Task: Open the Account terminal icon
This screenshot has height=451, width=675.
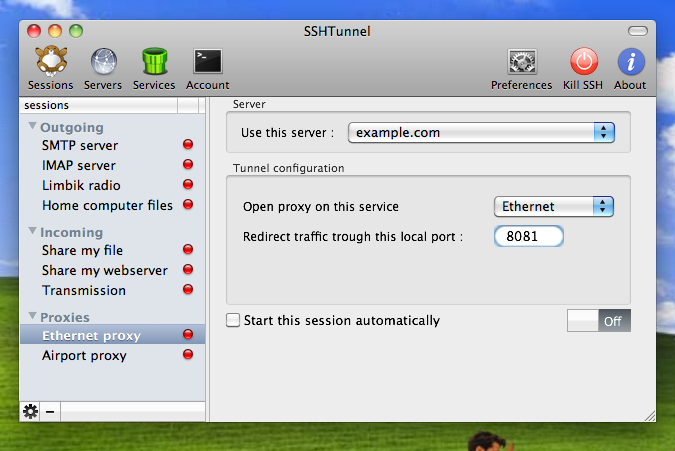Action: (207, 61)
